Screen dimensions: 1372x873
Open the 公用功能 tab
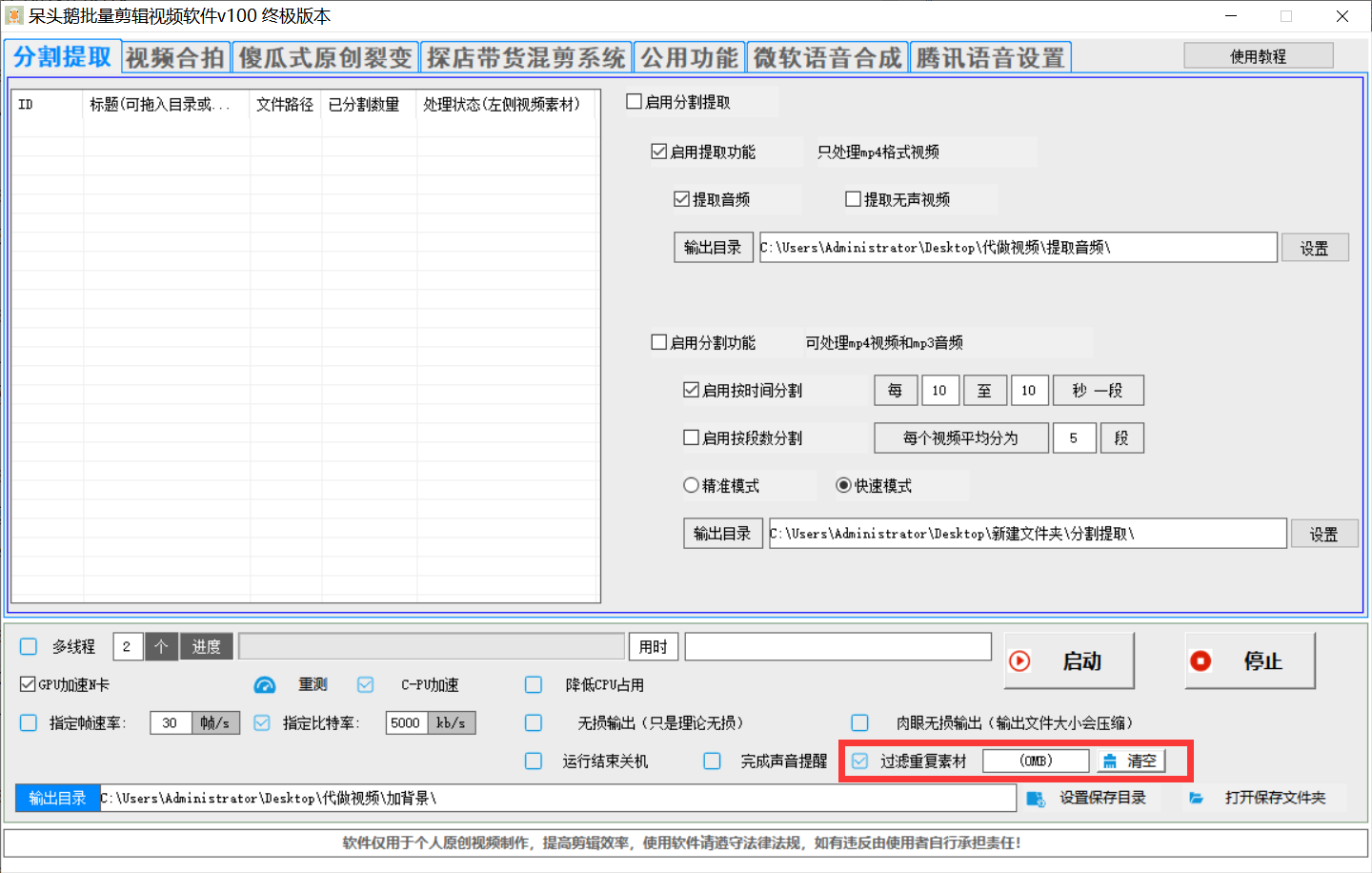(x=689, y=58)
